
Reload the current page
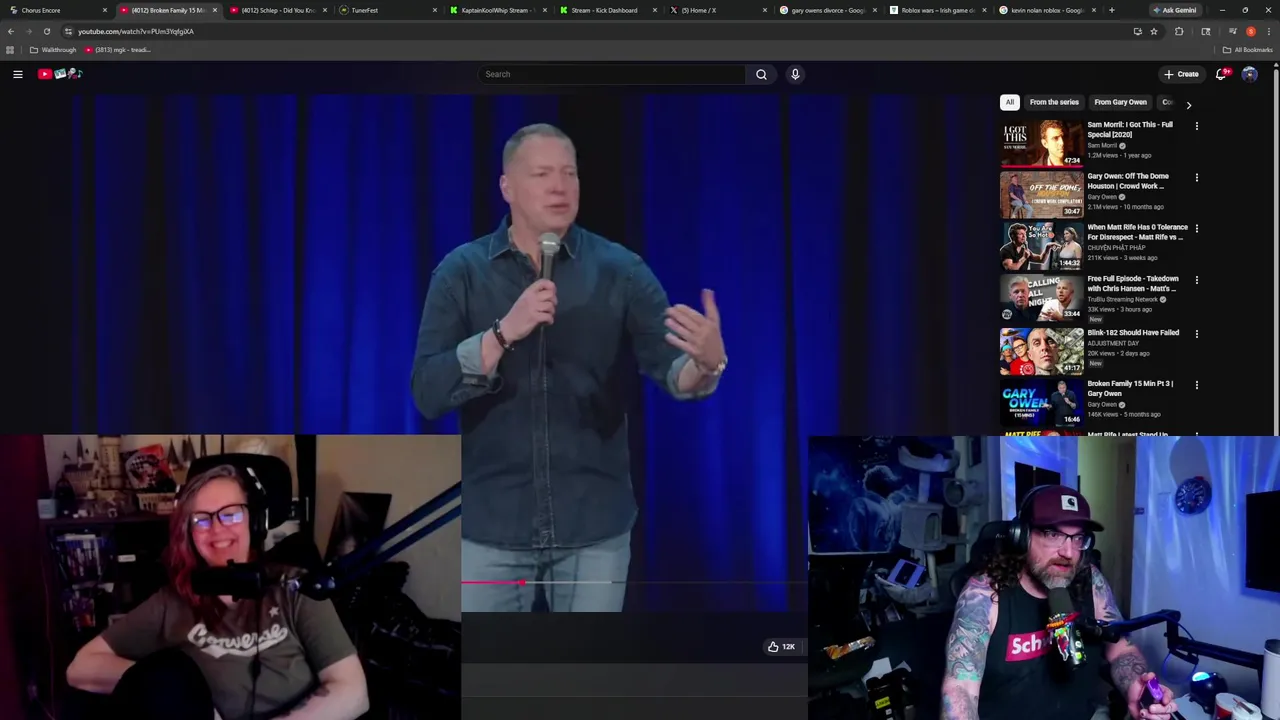pos(46,31)
